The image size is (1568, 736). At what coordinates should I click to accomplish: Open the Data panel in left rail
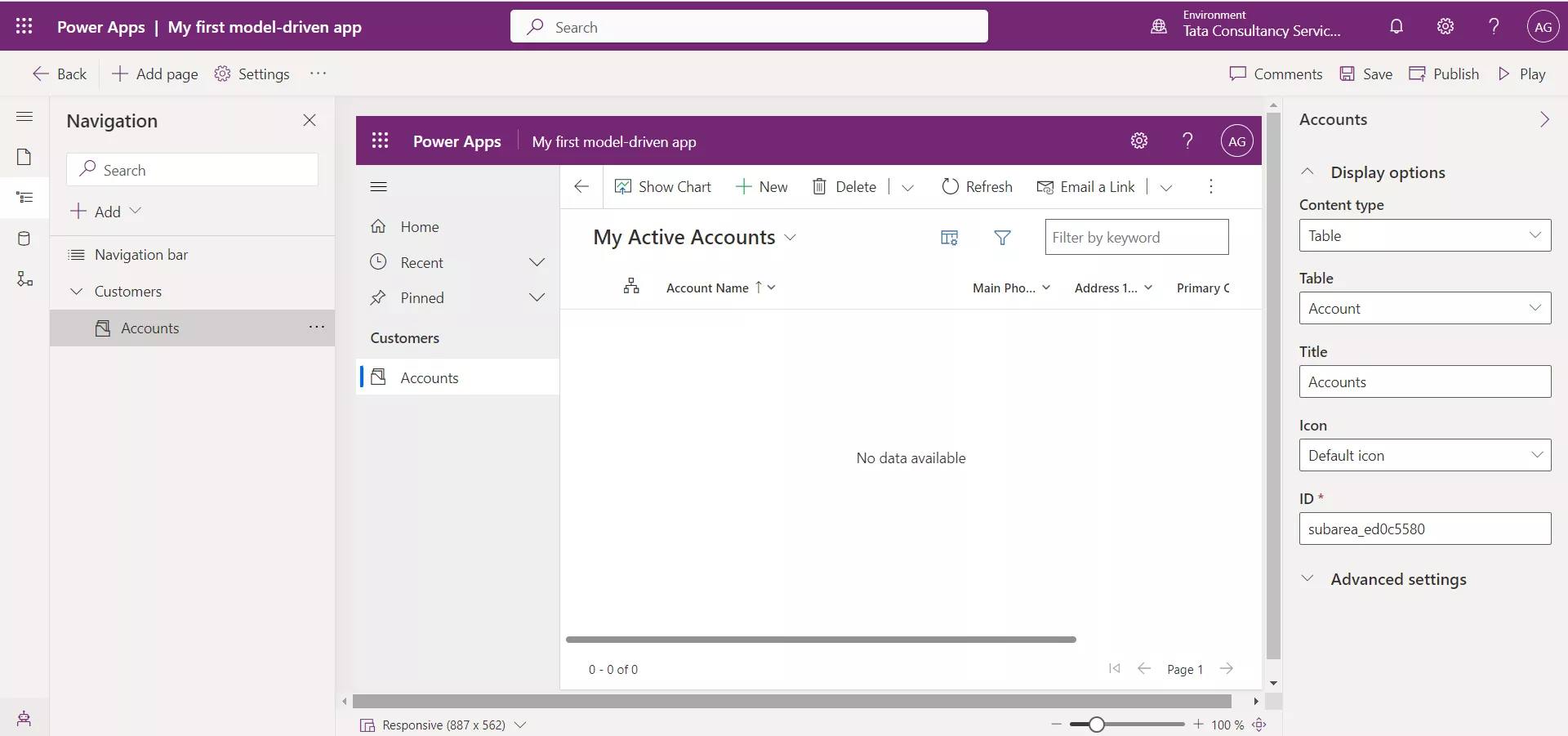(x=24, y=239)
